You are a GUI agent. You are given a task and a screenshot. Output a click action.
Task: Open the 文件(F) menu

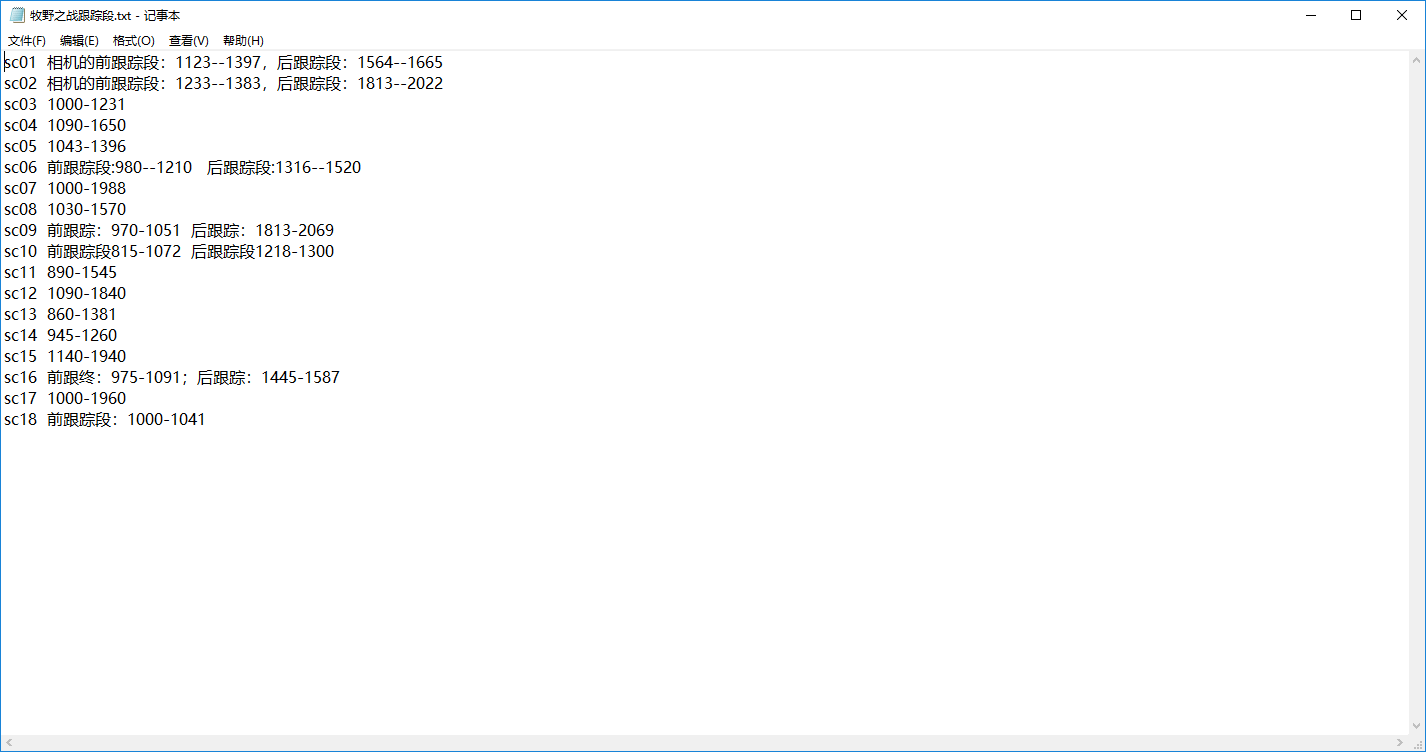27,41
